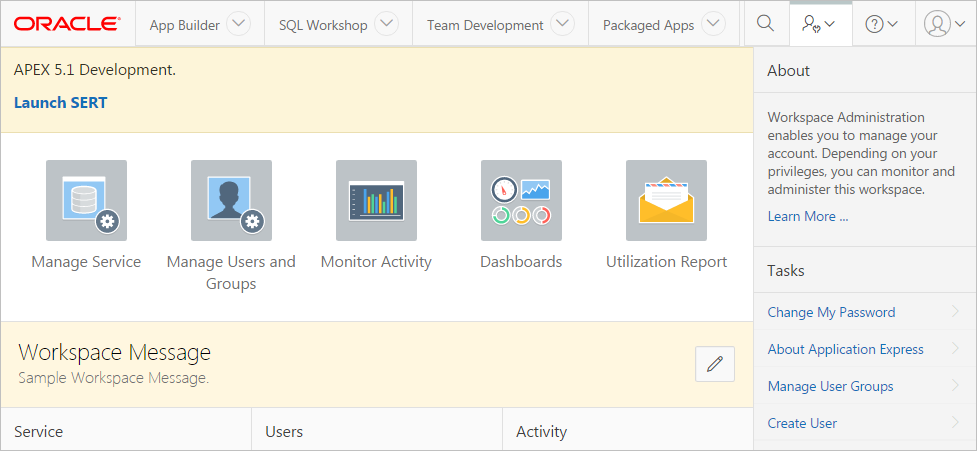Screen dimensions: 977x451
Task: Open the Monitor Activity chart icon
Action: pos(376,200)
